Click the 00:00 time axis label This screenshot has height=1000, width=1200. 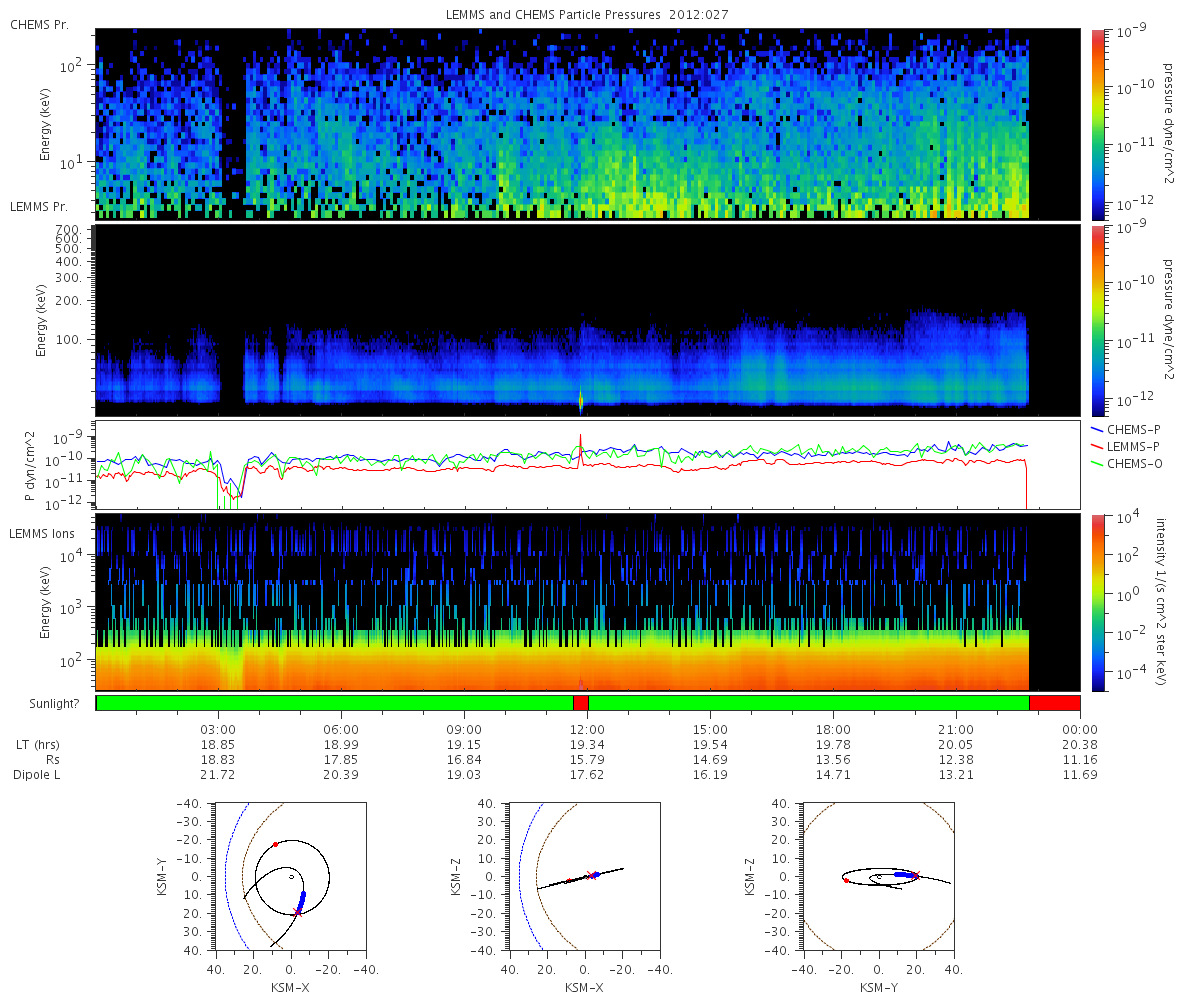[x=1080, y=730]
